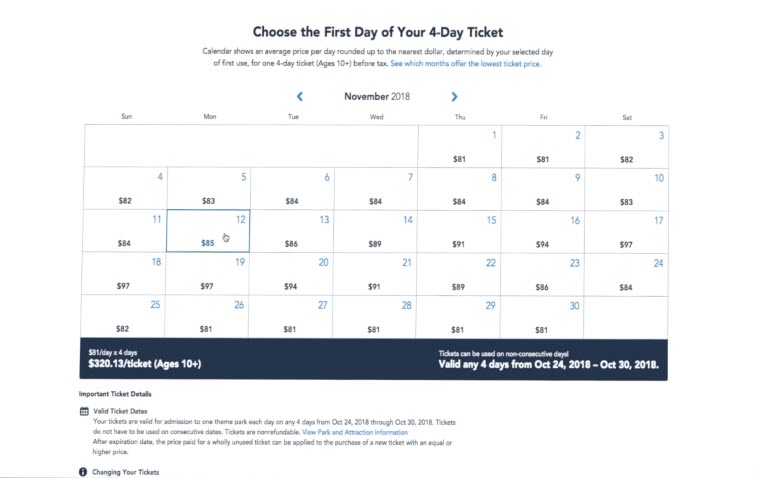Select November 30 at $81

point(542,317)
